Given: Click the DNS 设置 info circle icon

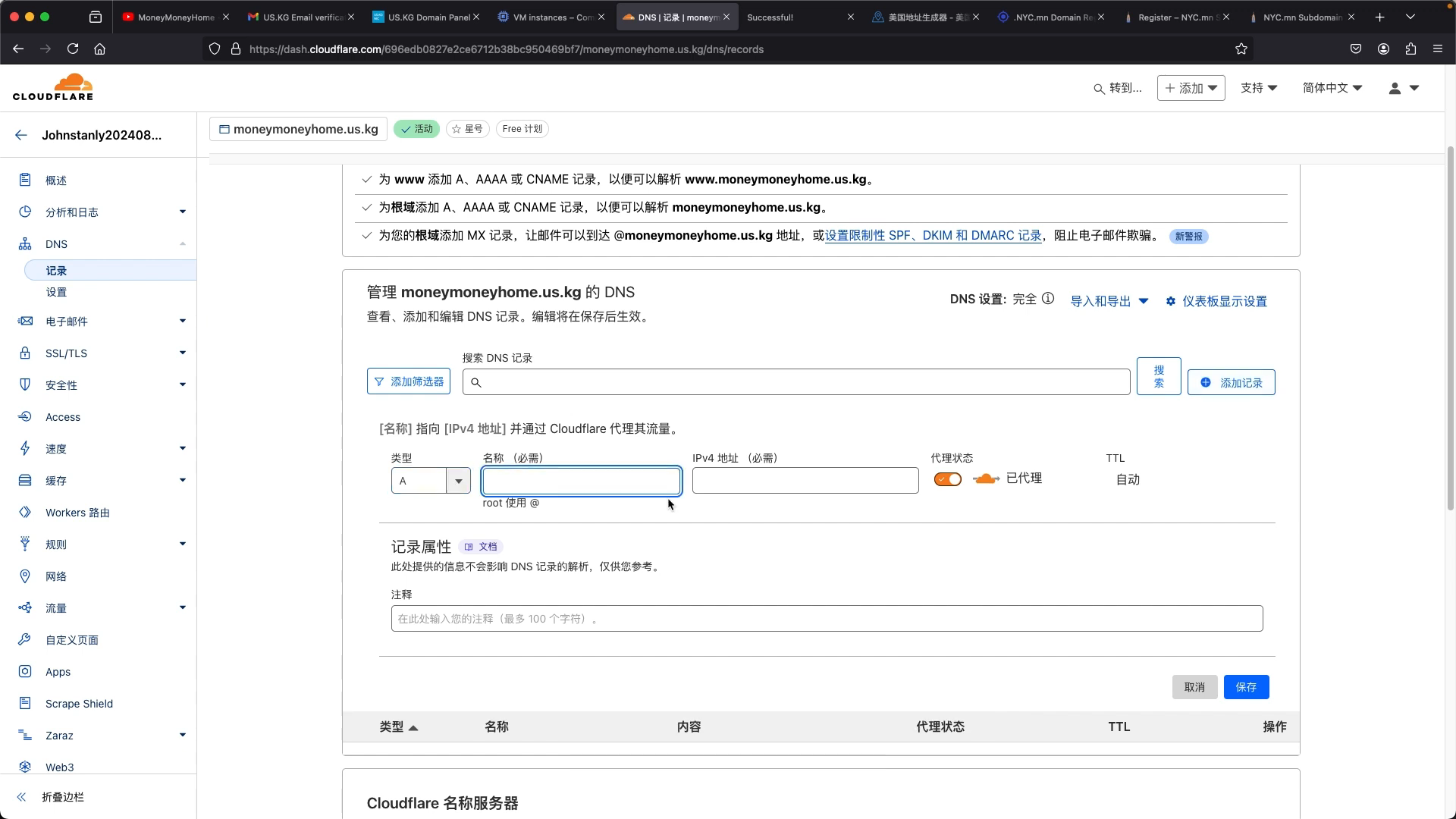Looking at the screenshot, I should pos(1048,299).
